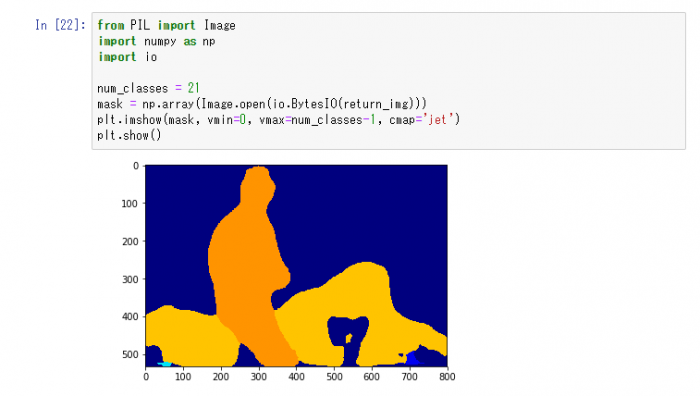This screenshot has width=700, height=396.
Task: Click the plt.imshow code line
Action: (x=279, y=120)
